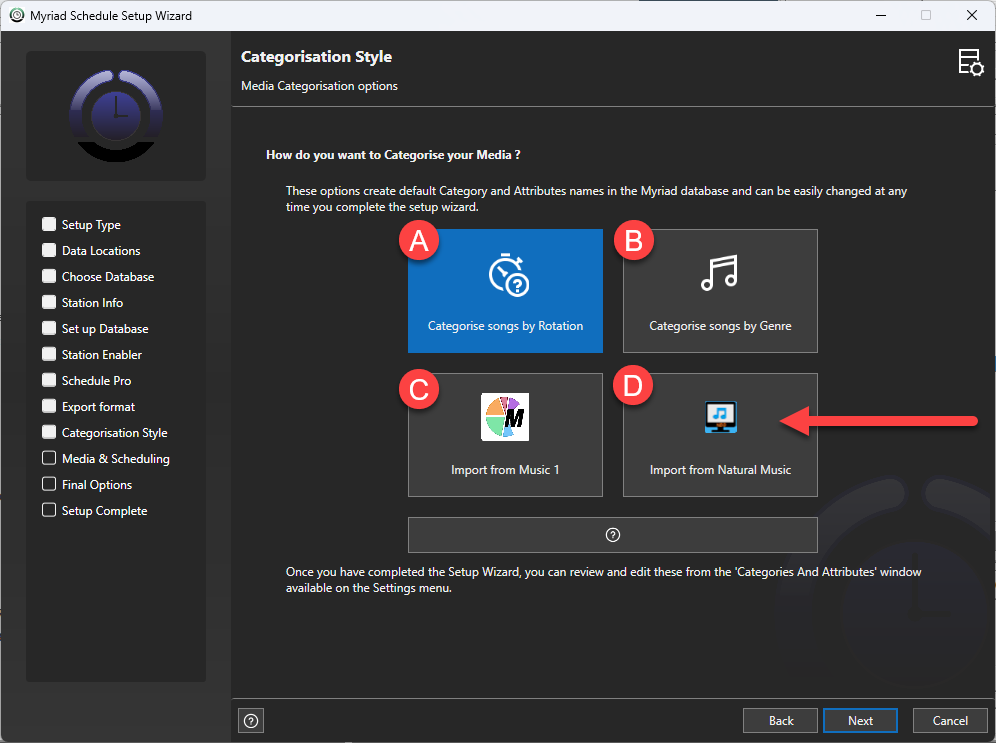996x743 pixels.
Task: Click the Station Info step label
Action: click(92, 303)
